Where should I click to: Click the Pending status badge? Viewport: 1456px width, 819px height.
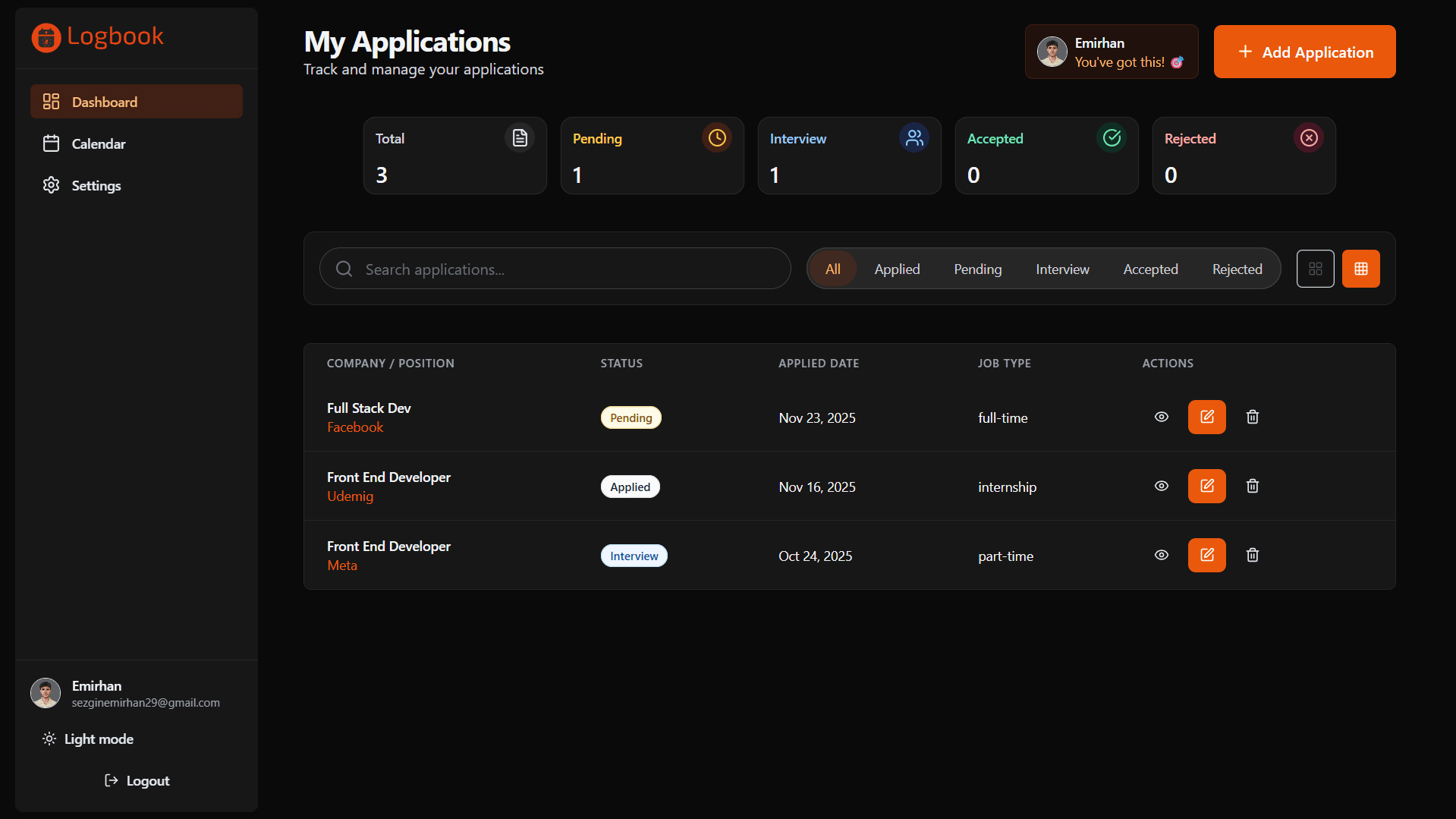[631, 417]
